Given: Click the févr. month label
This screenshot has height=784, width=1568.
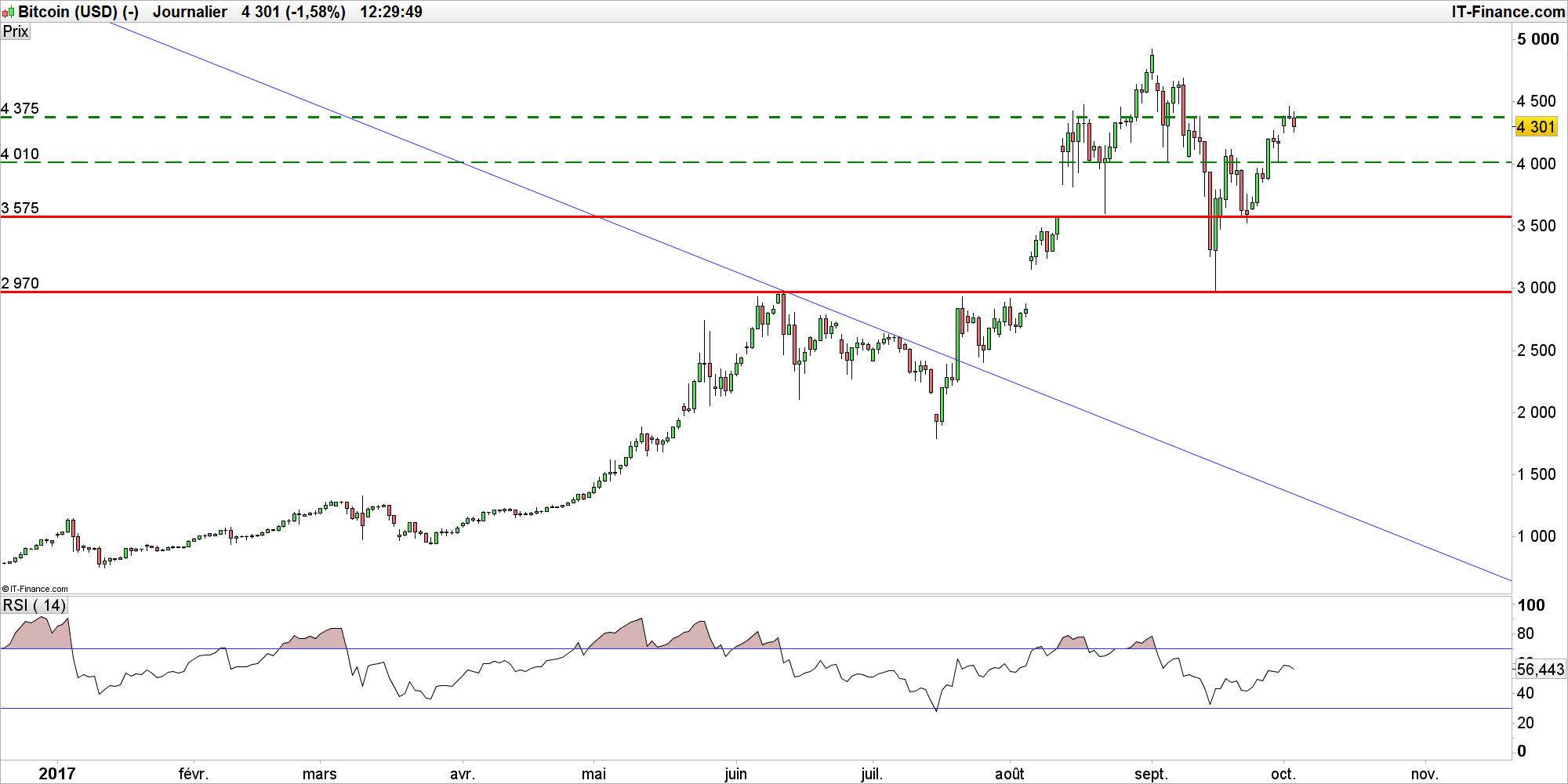Looking at the screenshot, I should (x=194, y=774).
